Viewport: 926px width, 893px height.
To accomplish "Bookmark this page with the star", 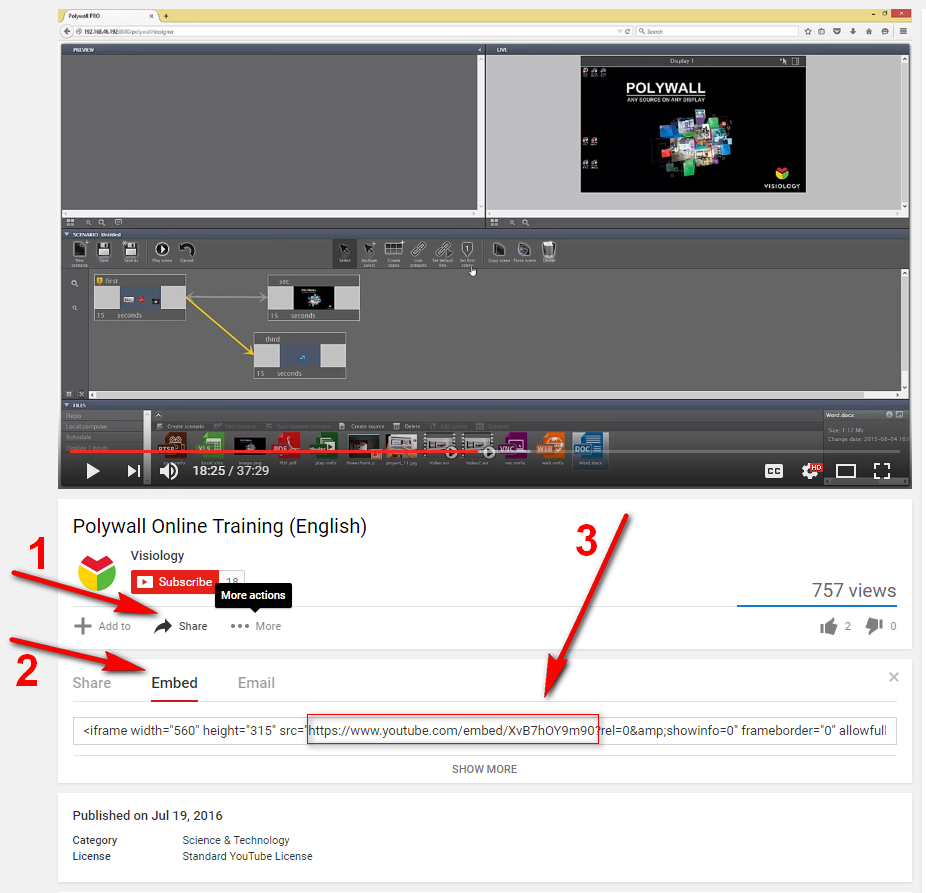I will click(x=808, y=31).
